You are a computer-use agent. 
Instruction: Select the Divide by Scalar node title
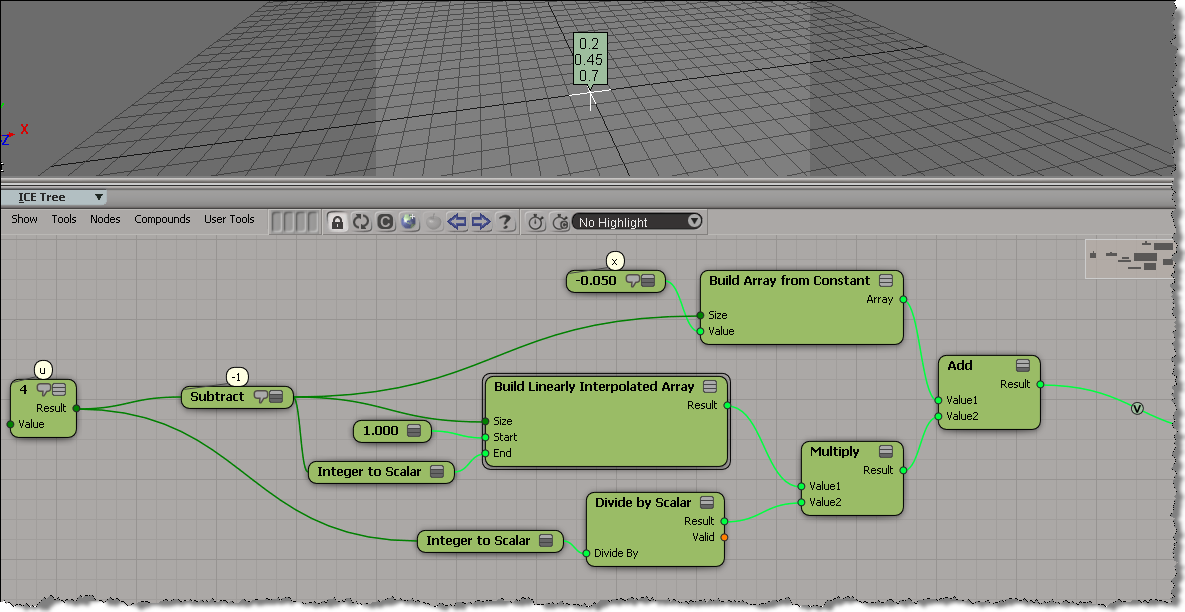642,502
